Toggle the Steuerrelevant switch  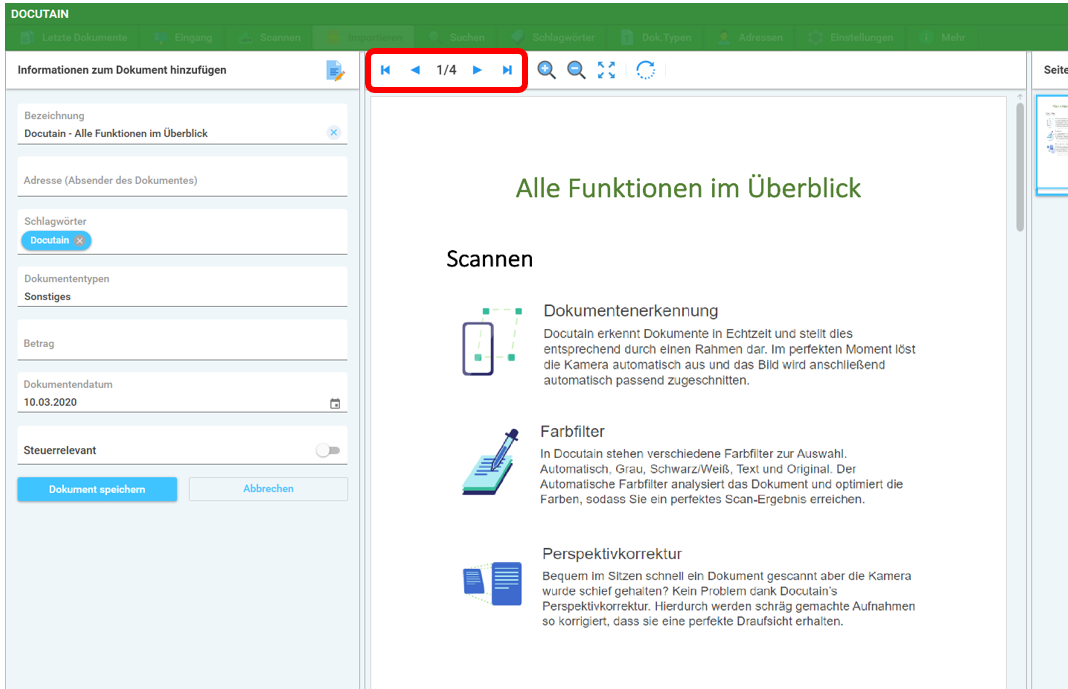point(328,450)
